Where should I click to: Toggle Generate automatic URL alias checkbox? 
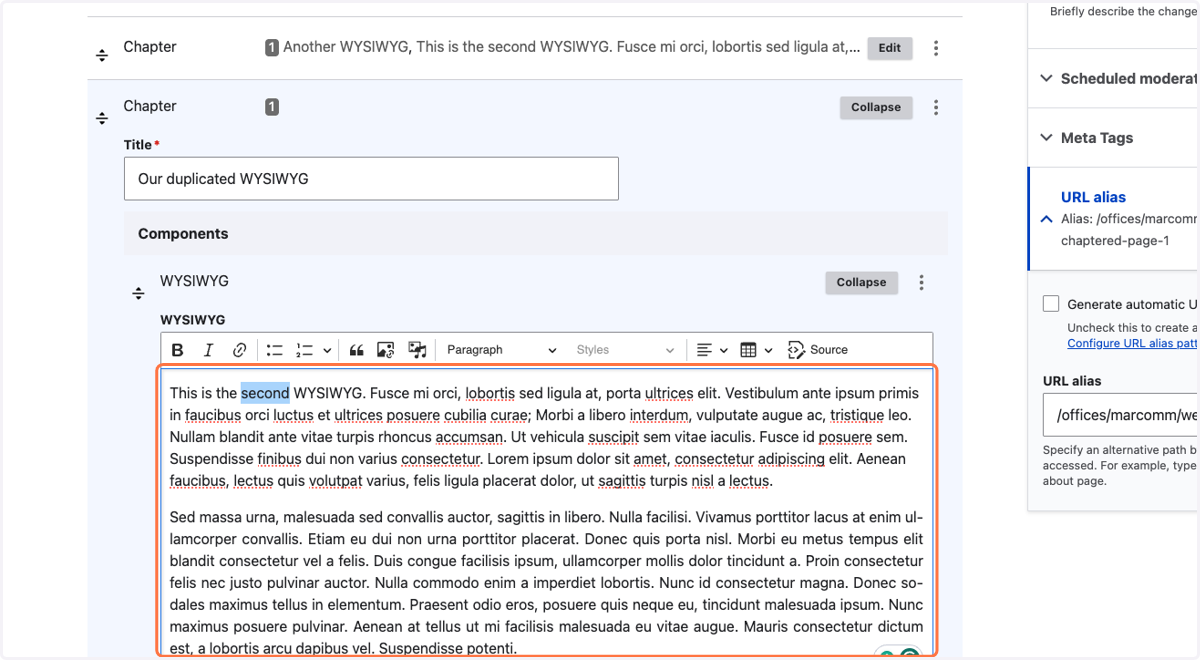tap(1051, 304)
